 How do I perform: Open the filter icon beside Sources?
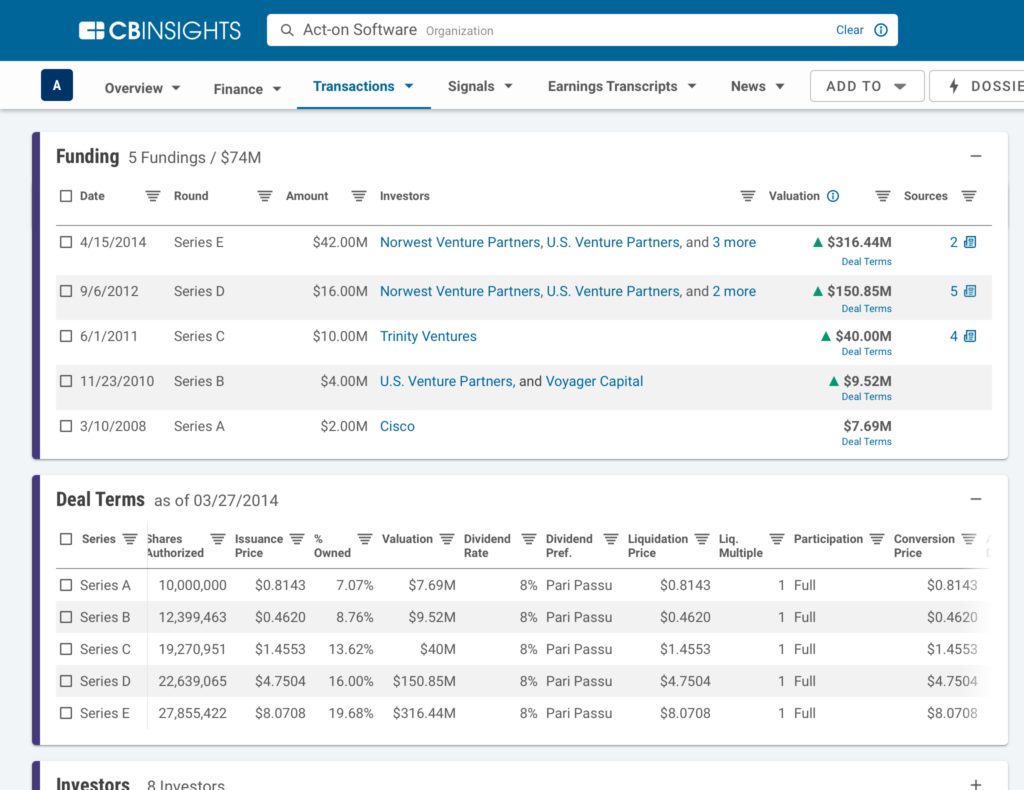pyautogui.click(x=968, y=196)
